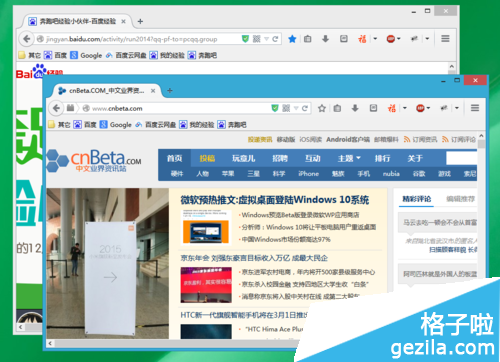This screenshot has width=500, height=362.
Task: Click back arrow in cnBeta window
Action: [56, 108]
